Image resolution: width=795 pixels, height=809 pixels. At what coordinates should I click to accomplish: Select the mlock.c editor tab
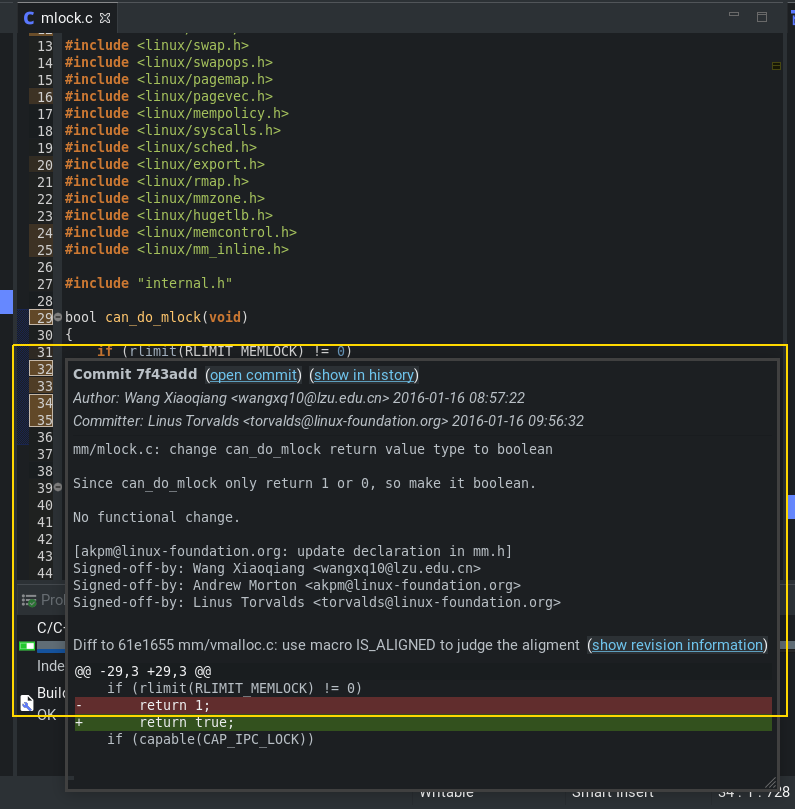pyautogui.click(x=62, y=18)
